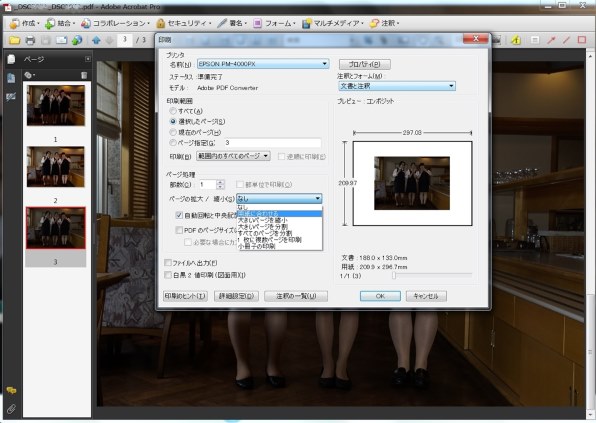Choose '大きいページを縮小' scaling option
This screenshot has width=596, height=423.
pos(279,220)
